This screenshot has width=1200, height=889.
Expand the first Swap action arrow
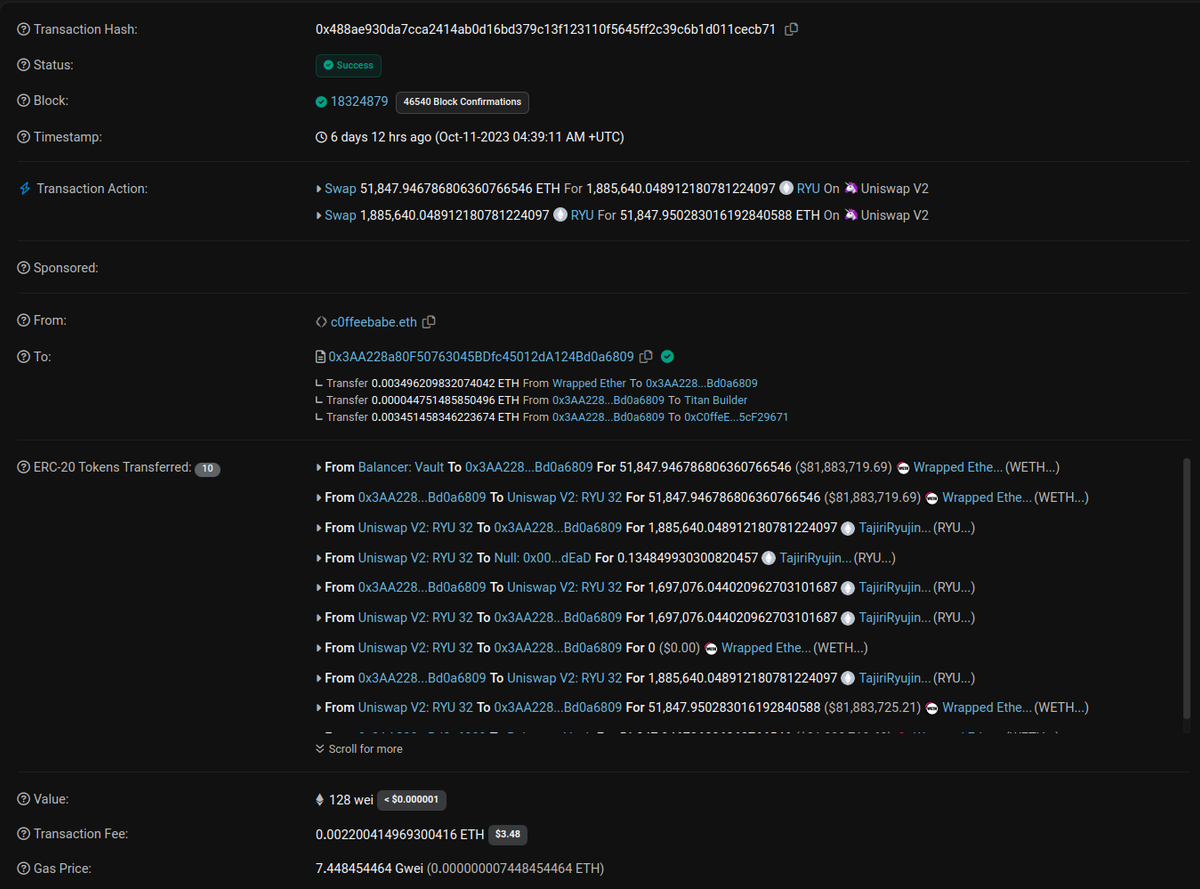pos(319,188)
